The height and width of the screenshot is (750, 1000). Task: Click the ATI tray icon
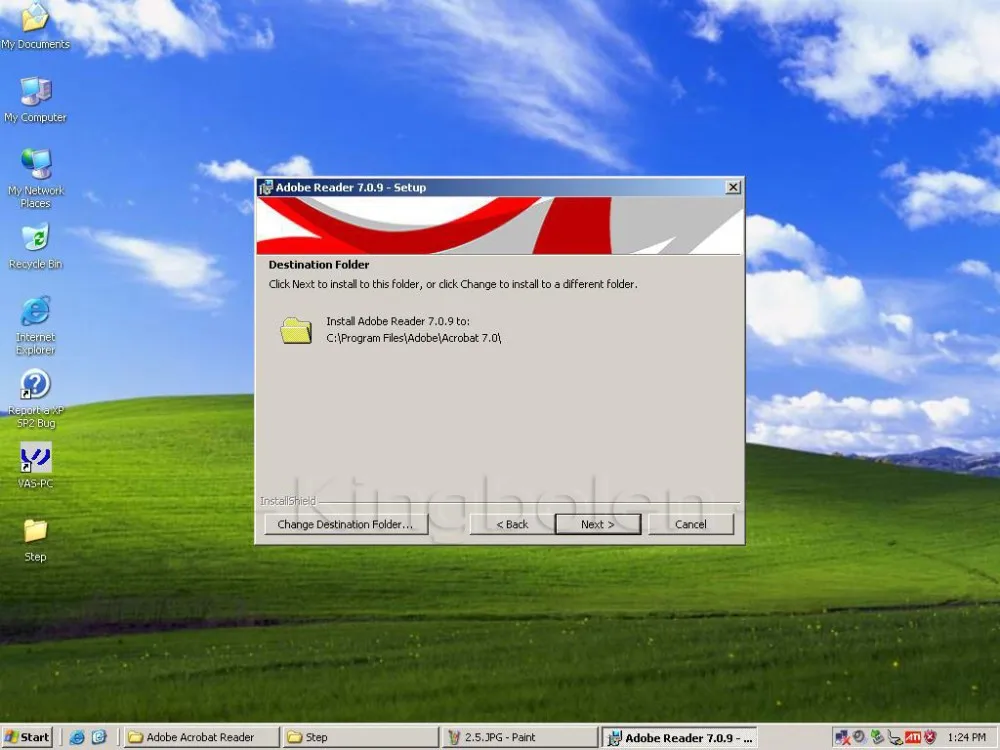913,738
